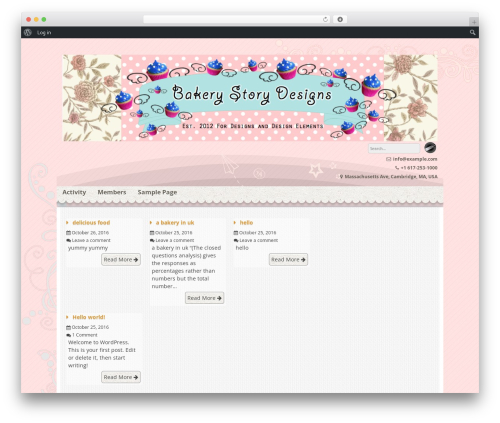Click the date under the 'hello' post
500x423 pixels.
tap(257, 233)
